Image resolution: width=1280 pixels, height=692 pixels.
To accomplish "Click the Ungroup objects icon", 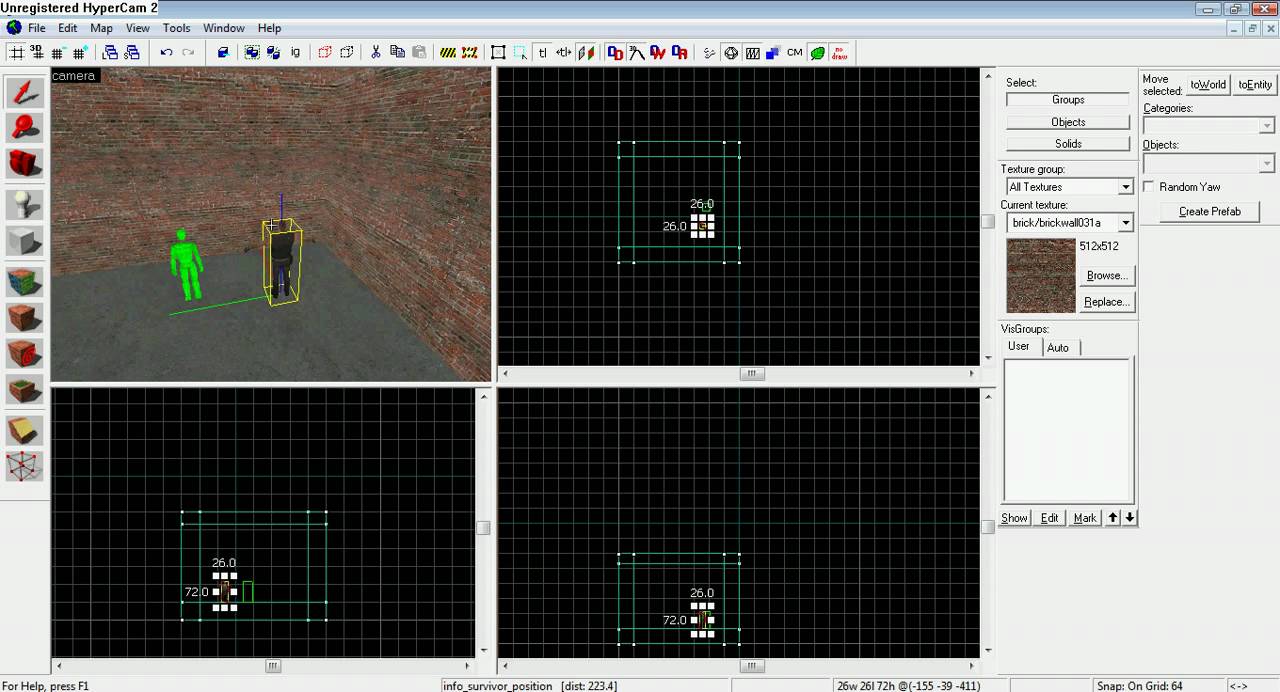I will click(273, 52).
